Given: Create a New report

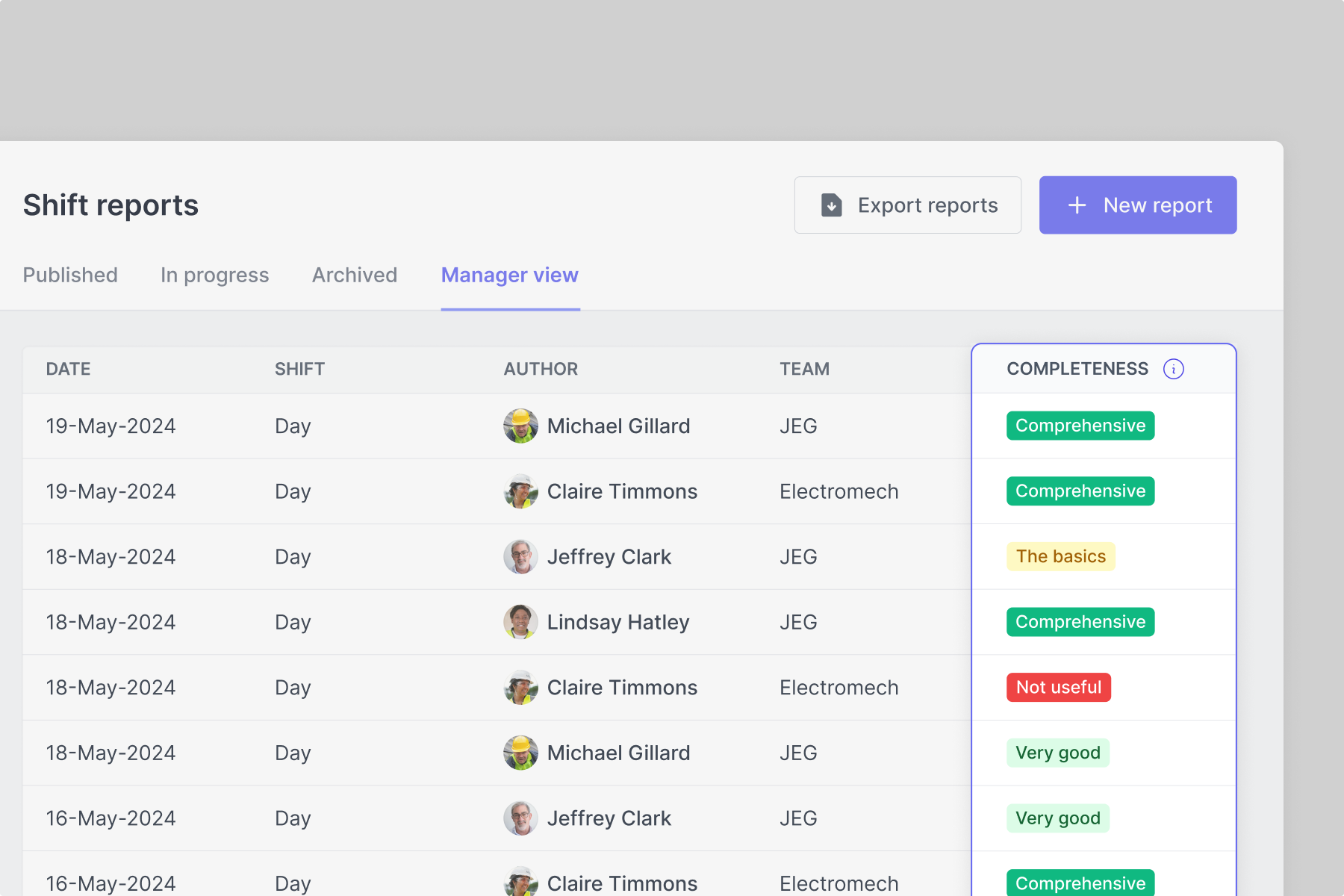Looking at the screenshot, I should [1138, 205].
